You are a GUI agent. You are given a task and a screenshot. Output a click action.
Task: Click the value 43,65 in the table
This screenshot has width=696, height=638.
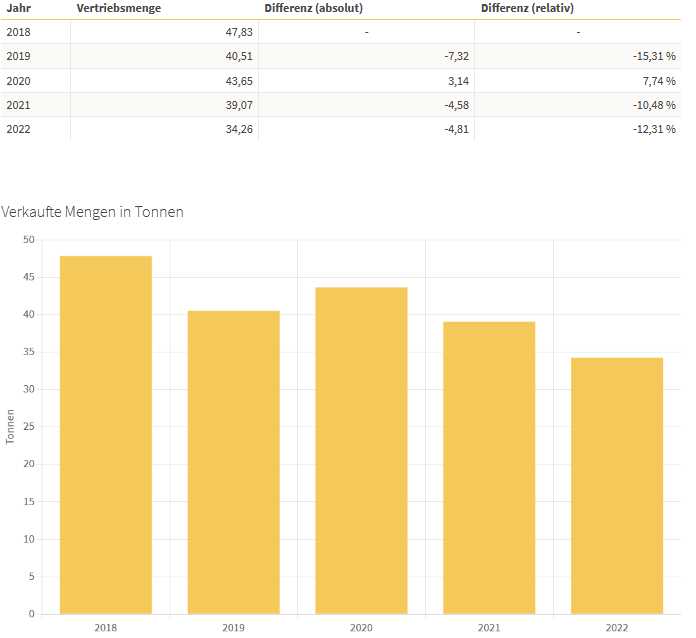239,81
